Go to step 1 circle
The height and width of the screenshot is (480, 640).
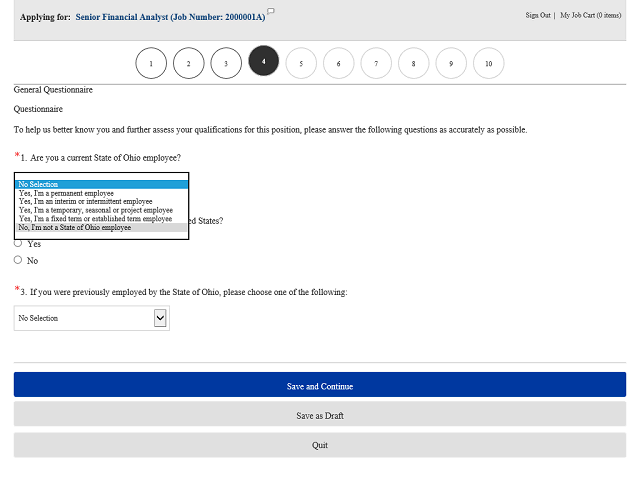tap(151, 63)
